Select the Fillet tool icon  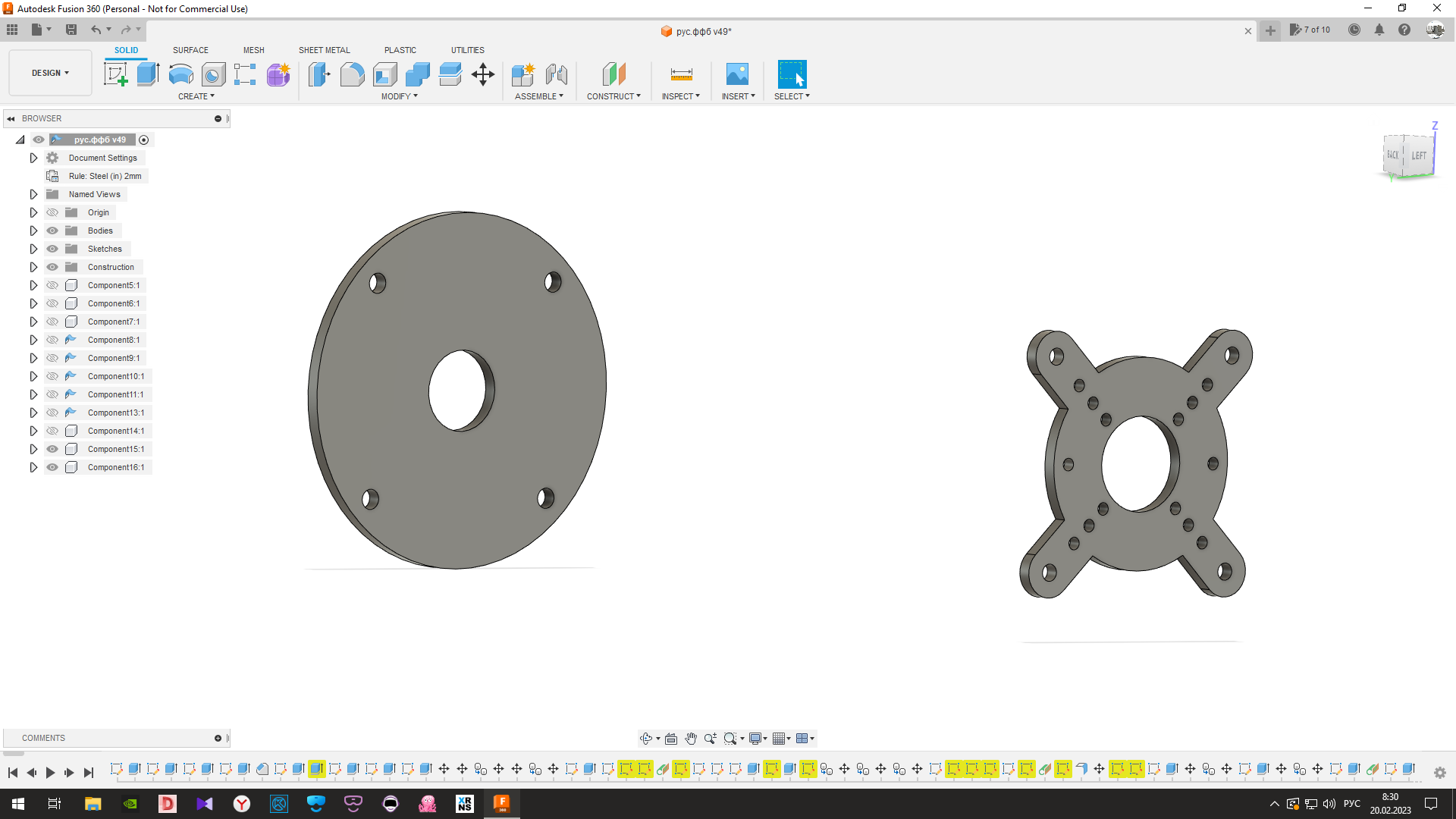point(352,74)
